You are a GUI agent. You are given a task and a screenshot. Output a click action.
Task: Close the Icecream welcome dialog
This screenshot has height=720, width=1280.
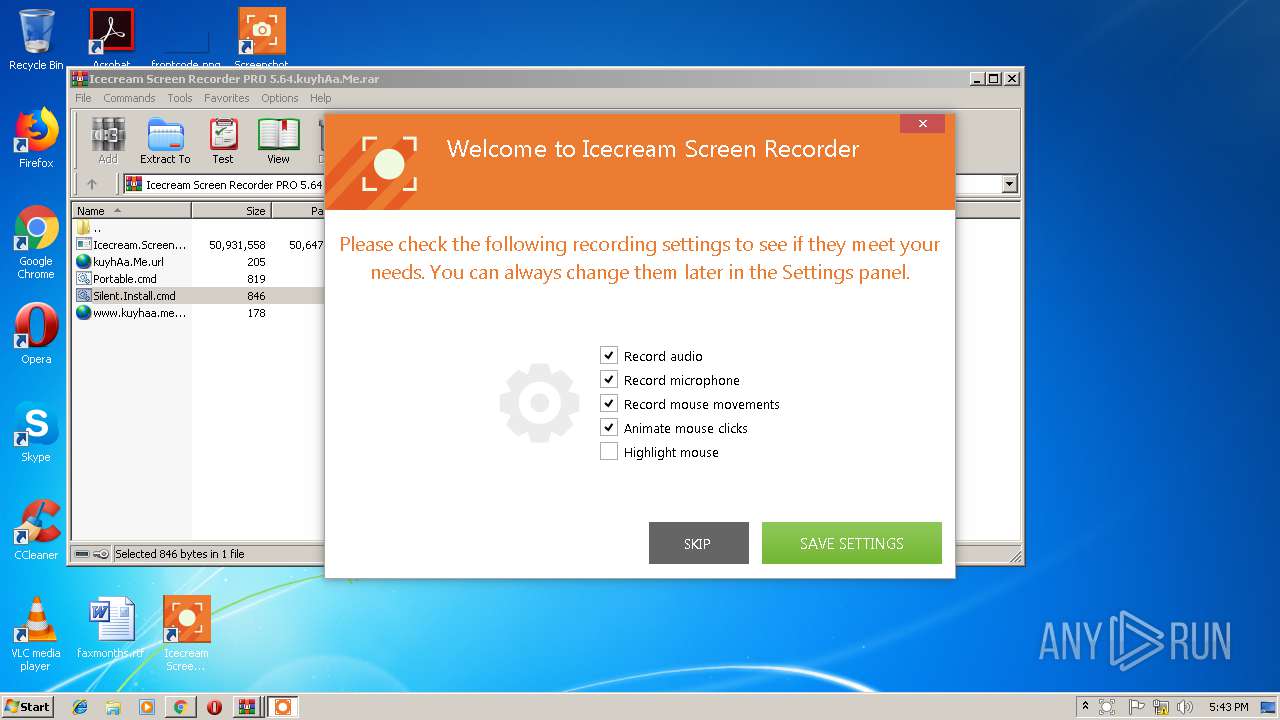pyautogui.click(x=922, y=124)
